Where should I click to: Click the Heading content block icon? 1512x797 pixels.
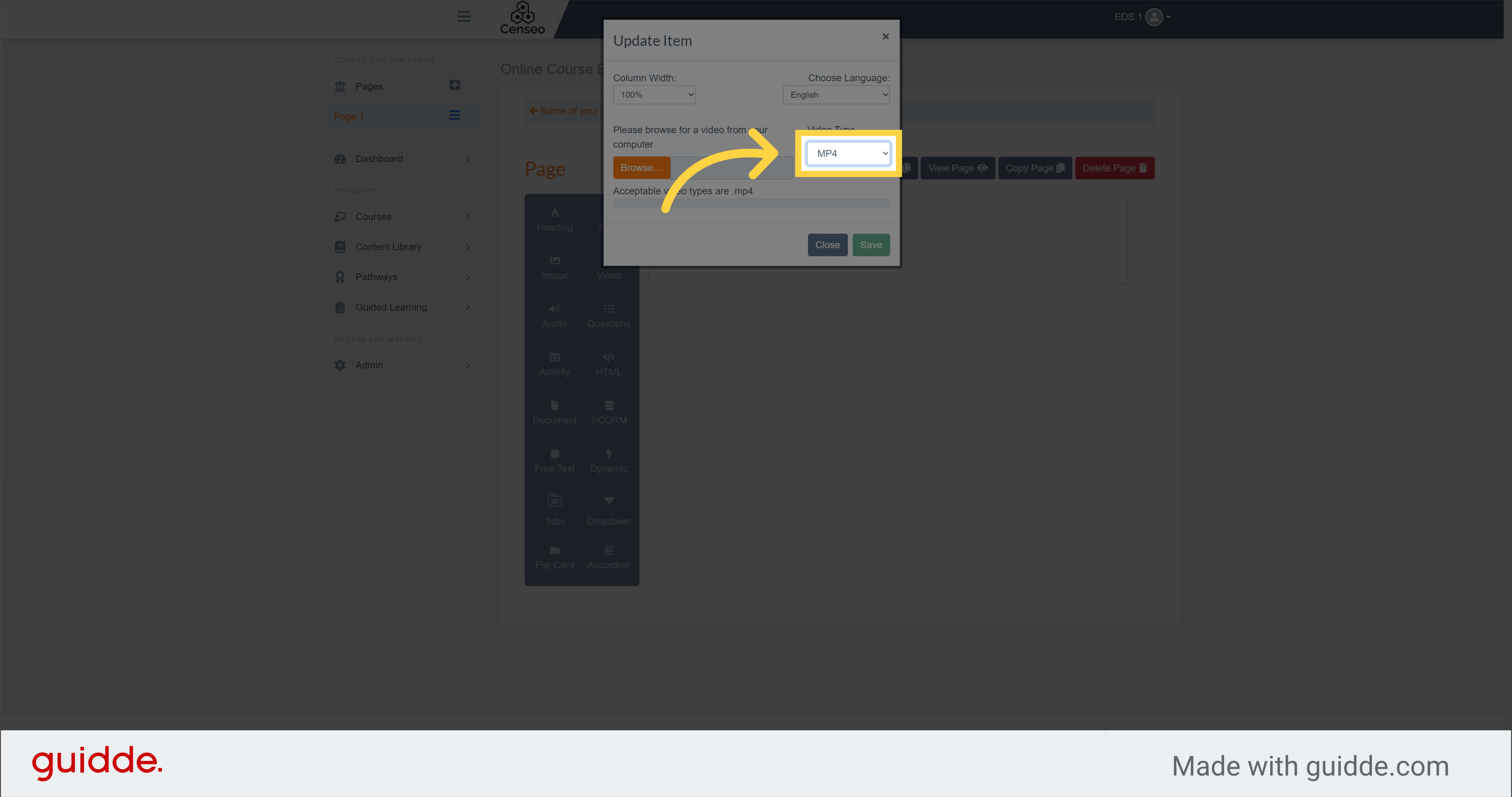[554, 218]
